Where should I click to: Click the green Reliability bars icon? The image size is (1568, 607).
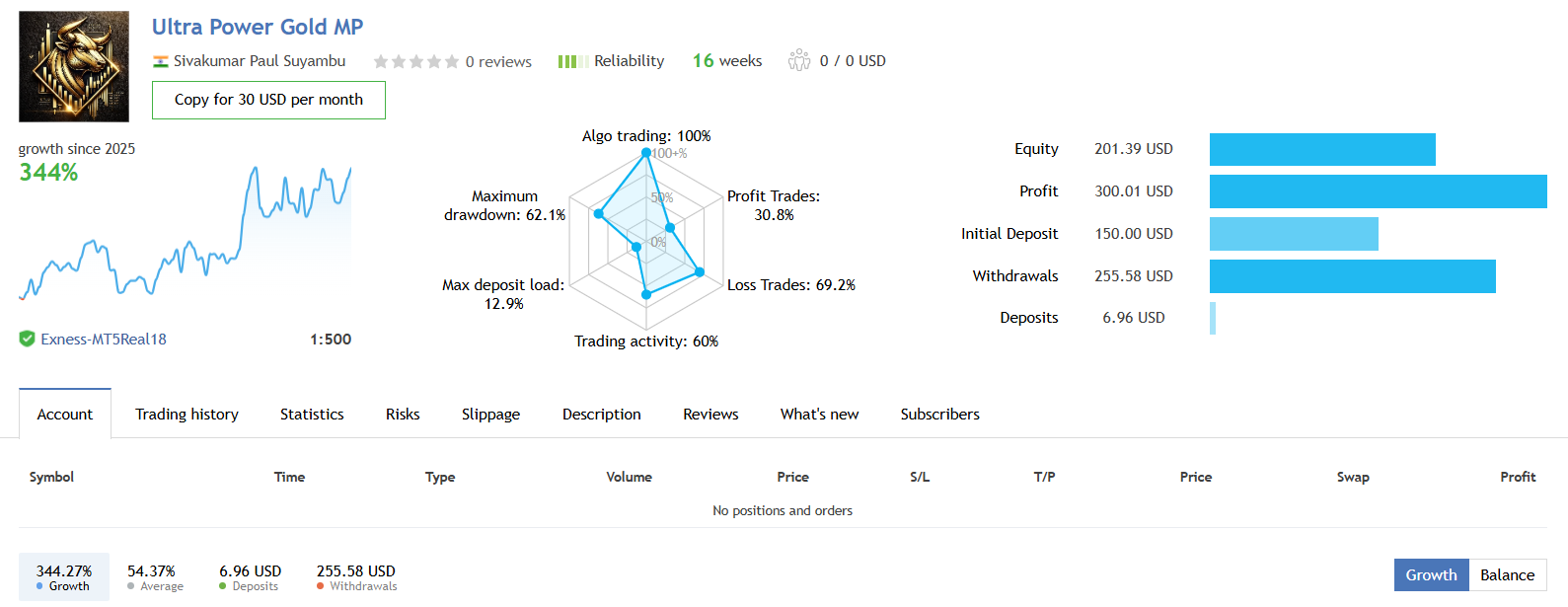pyautogui.click(x=573, y=61)
